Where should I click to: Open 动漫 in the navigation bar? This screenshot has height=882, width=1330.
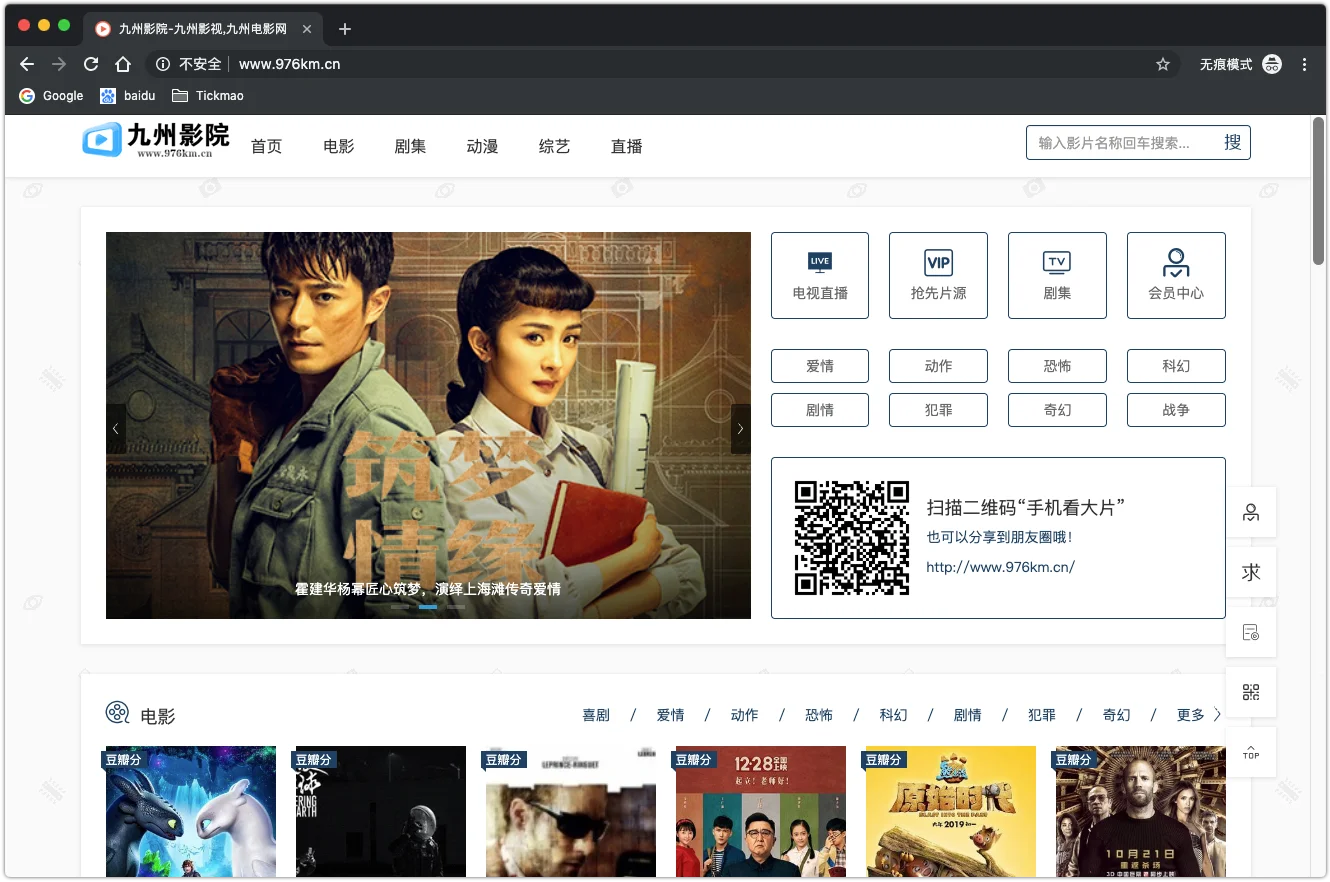click(482, 146)
